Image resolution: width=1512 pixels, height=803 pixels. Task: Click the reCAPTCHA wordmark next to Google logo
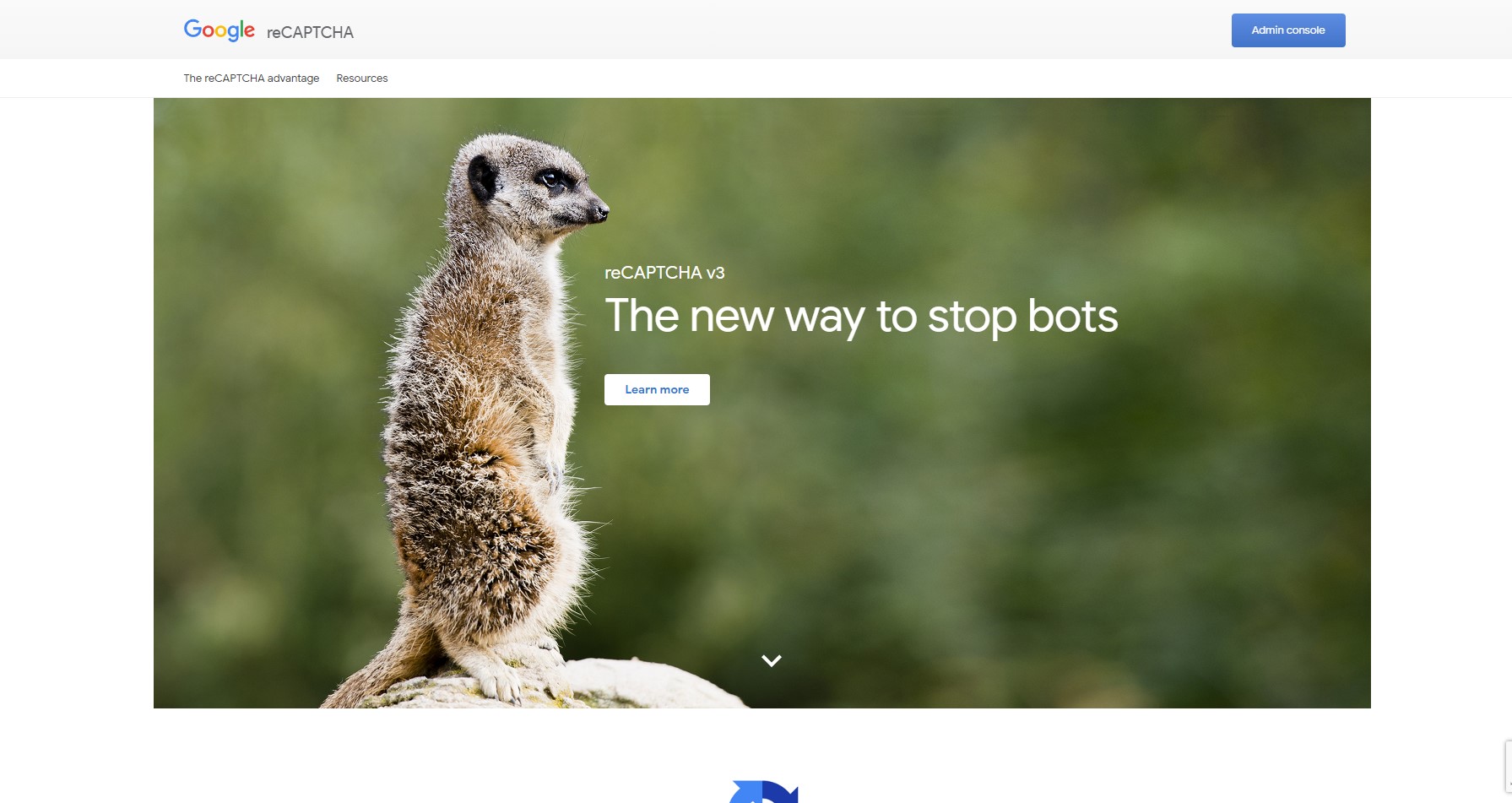tap(310, 32)
